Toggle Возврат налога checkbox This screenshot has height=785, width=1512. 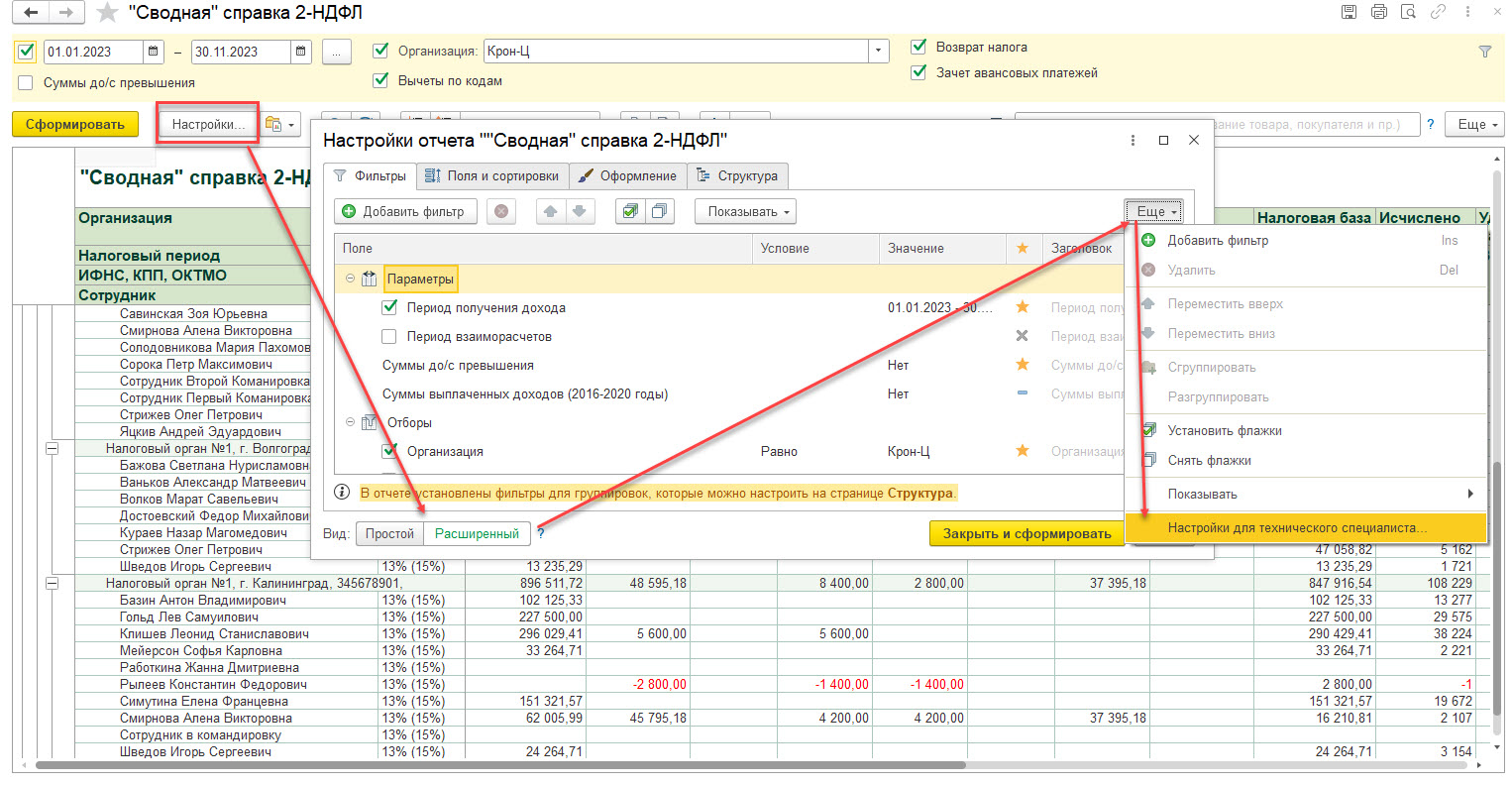918,47
